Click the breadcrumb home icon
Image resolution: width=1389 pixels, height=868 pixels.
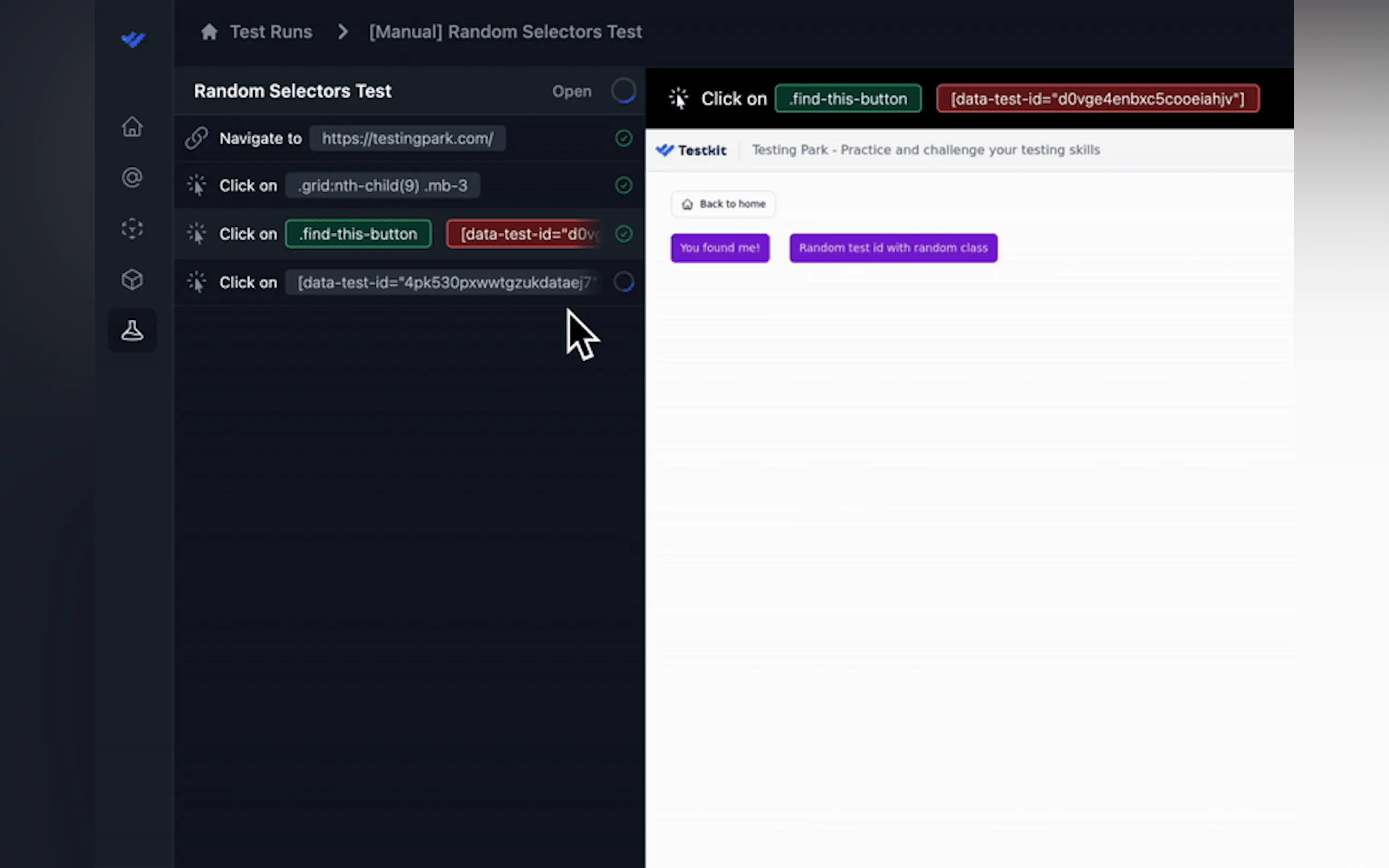pyautogui.click(x=209, y=32)
